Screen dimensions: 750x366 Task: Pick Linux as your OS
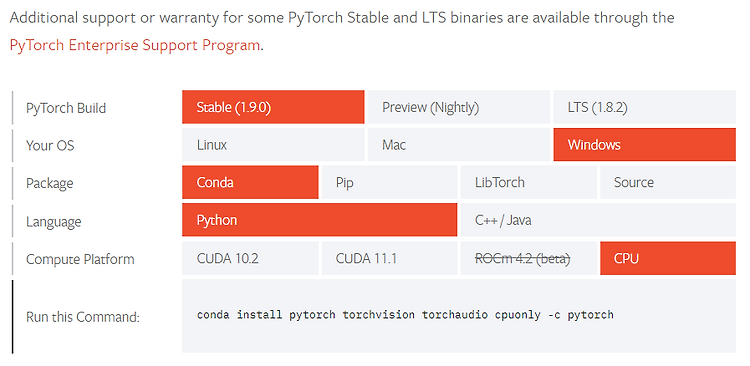(273, 144)
